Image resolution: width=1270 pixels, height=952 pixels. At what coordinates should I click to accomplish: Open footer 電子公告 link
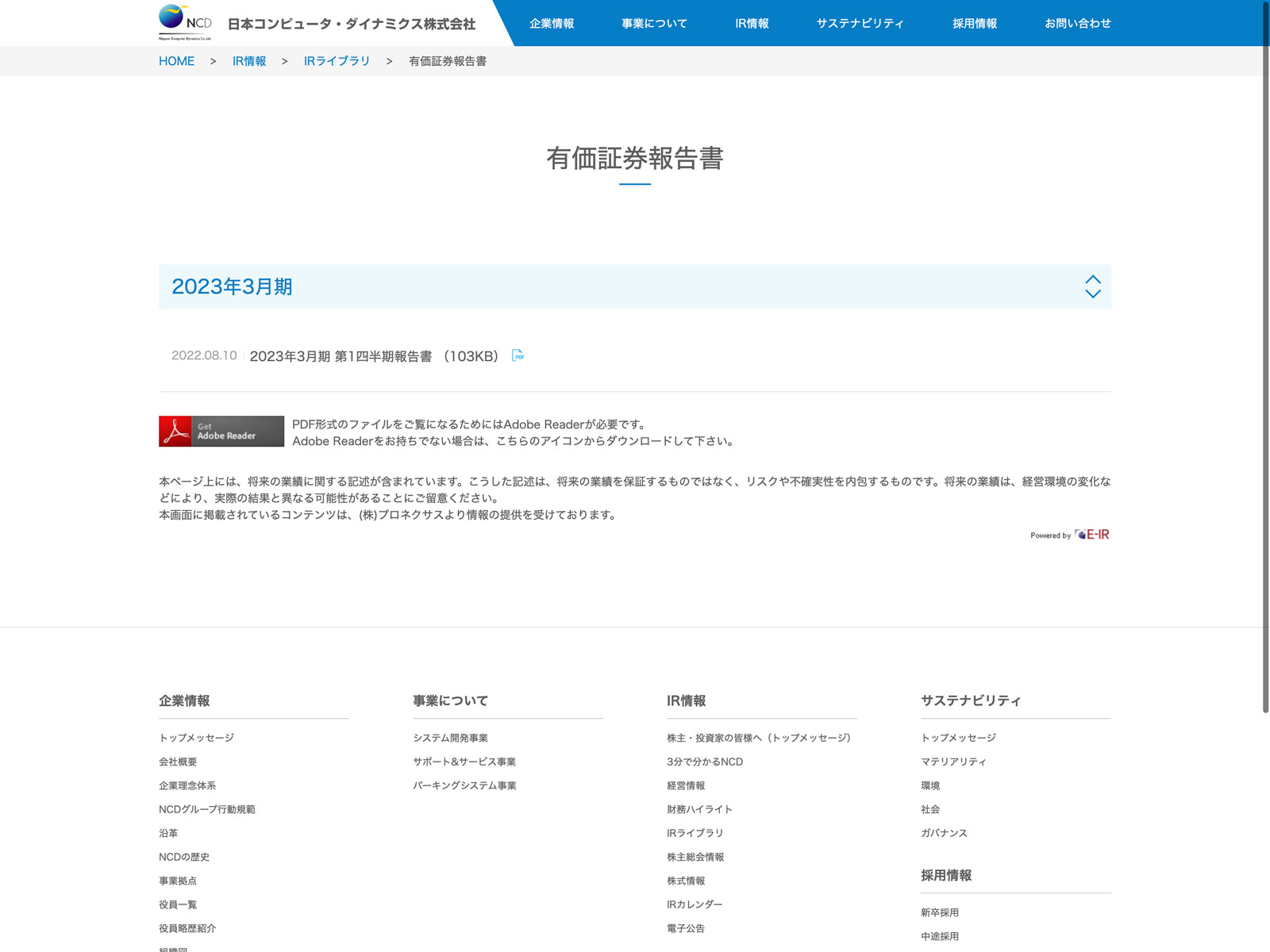click(x=686, y=928)
